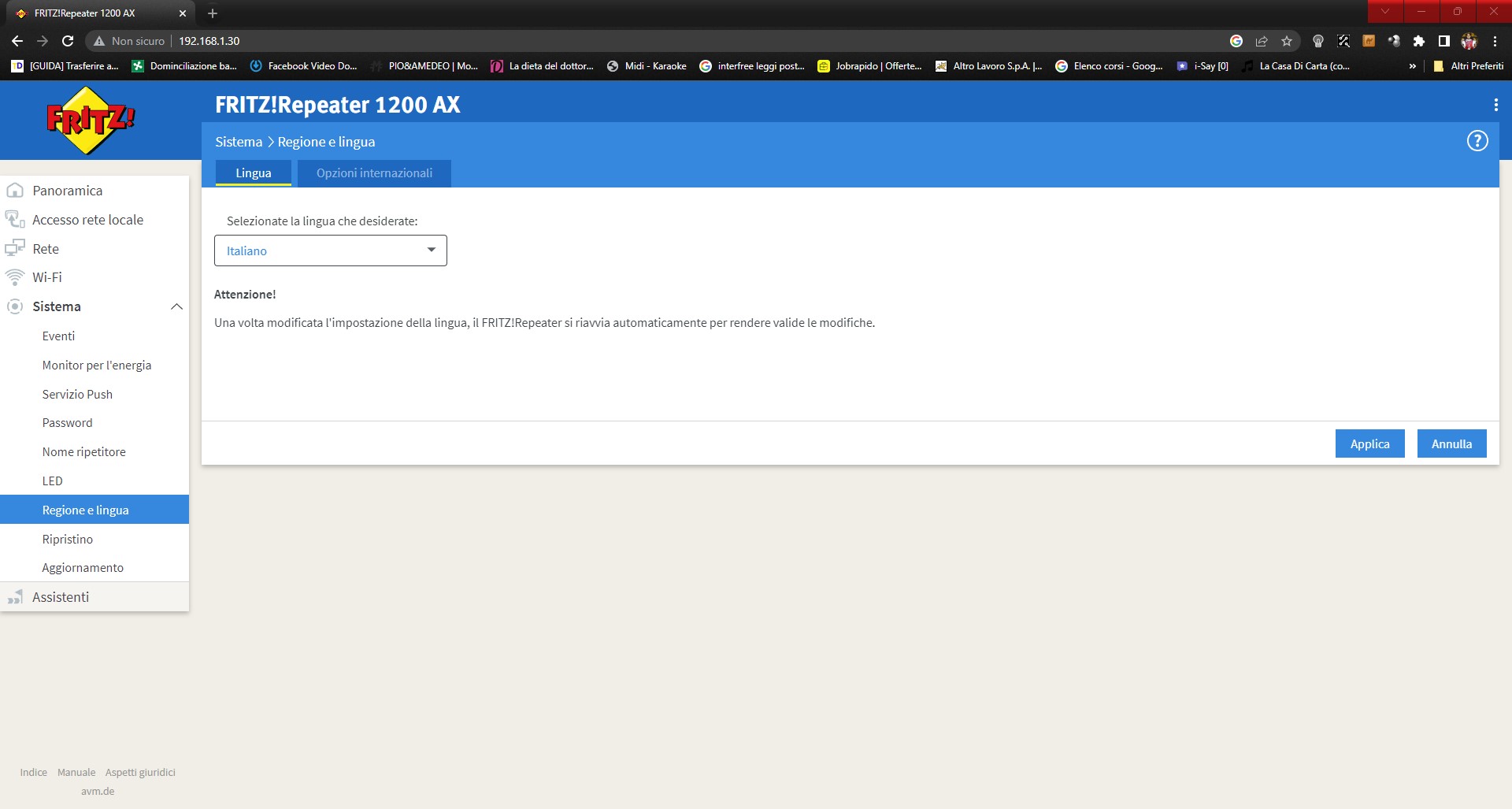The height and width of the screenshot is (809, 1512).
Task: Switch to the Lingua tab
Action: [254, 173]
